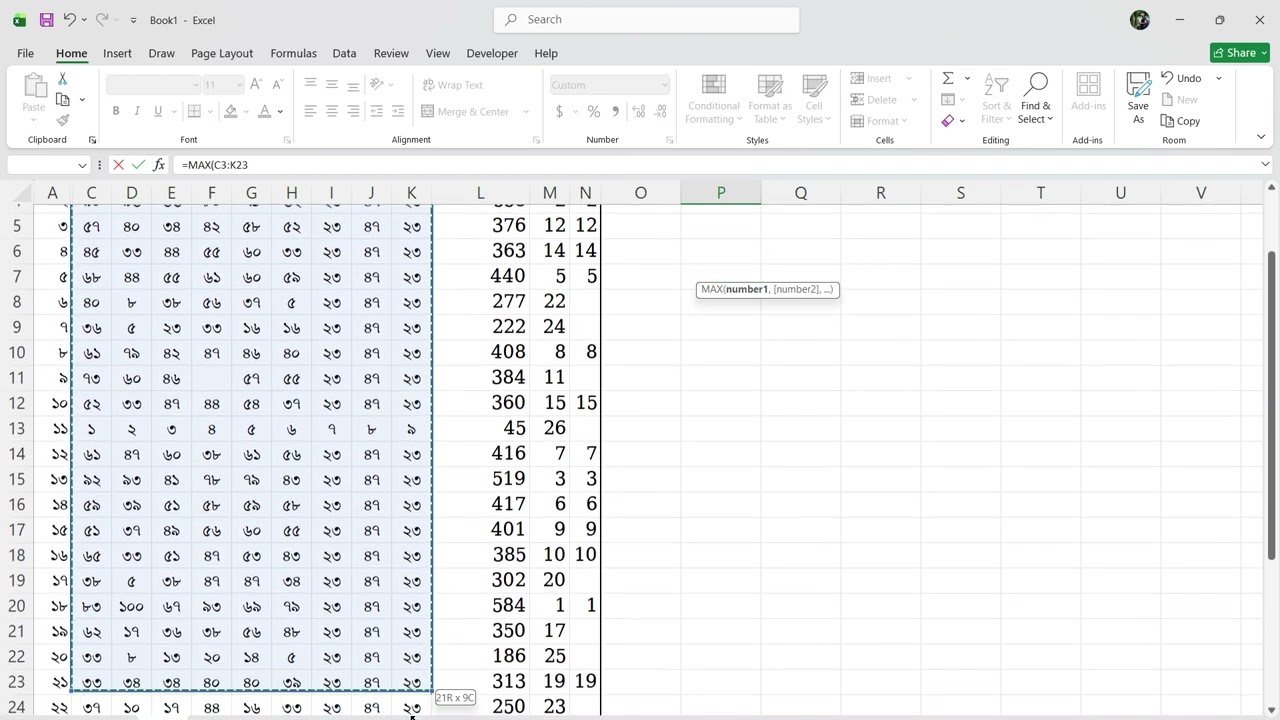
Task: Click the Percent Style icon
Action: coord(594,111)
